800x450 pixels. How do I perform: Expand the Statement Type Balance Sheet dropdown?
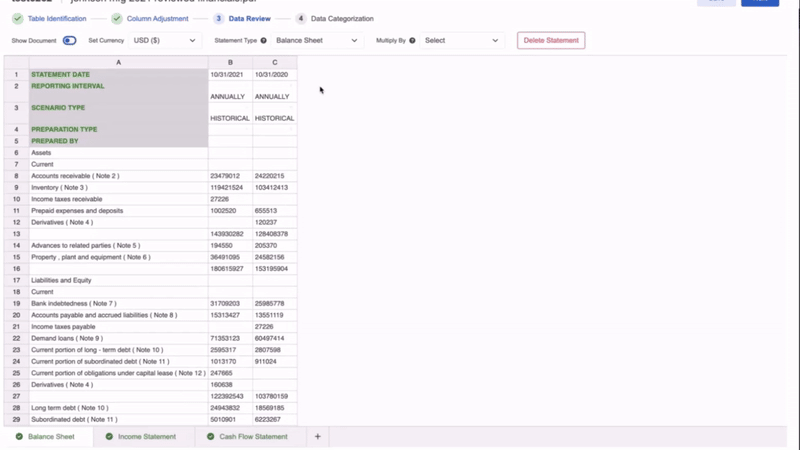(315, 41)
